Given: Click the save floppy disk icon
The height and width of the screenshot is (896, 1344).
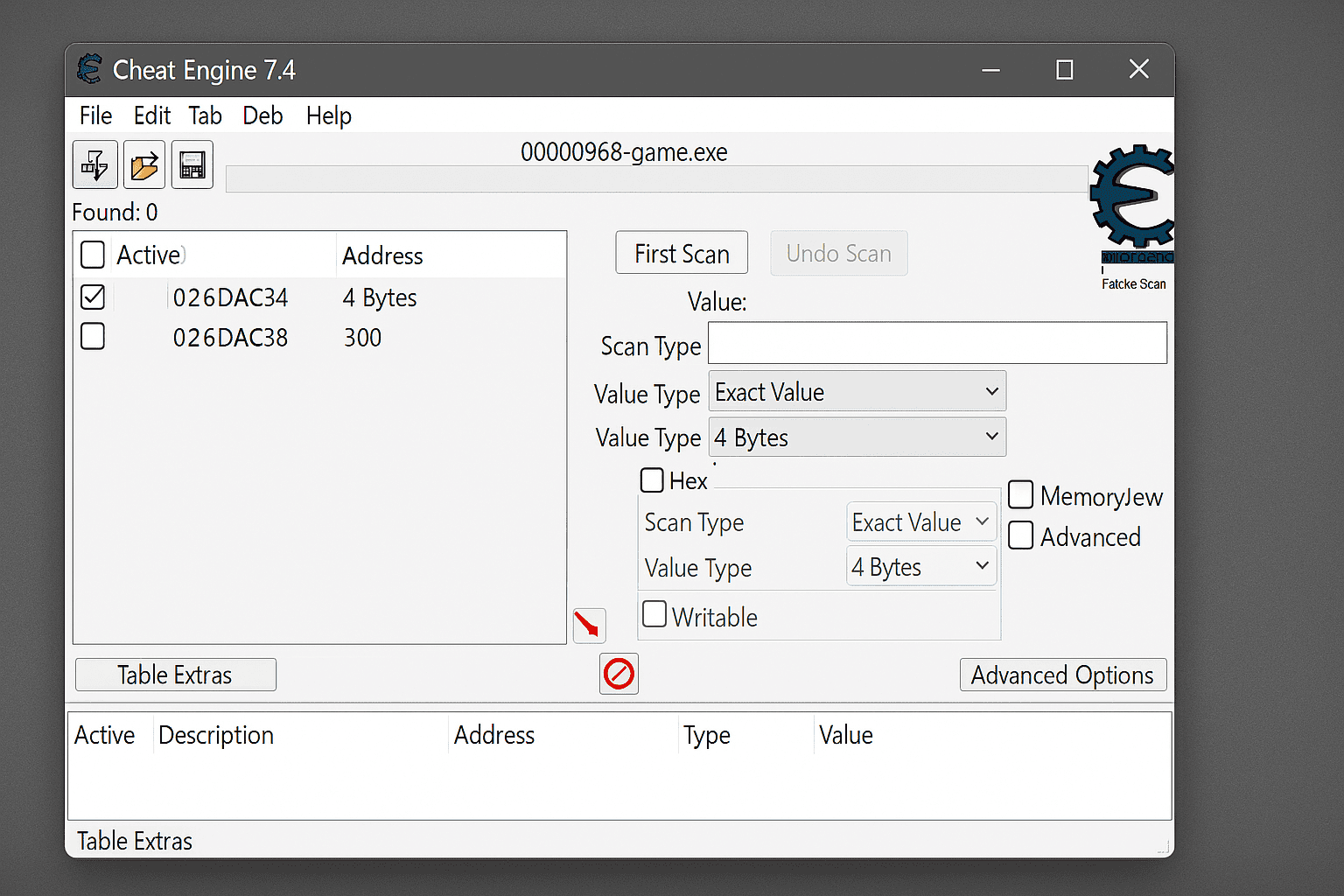Looking at the screenshot, I should [192, 164].
